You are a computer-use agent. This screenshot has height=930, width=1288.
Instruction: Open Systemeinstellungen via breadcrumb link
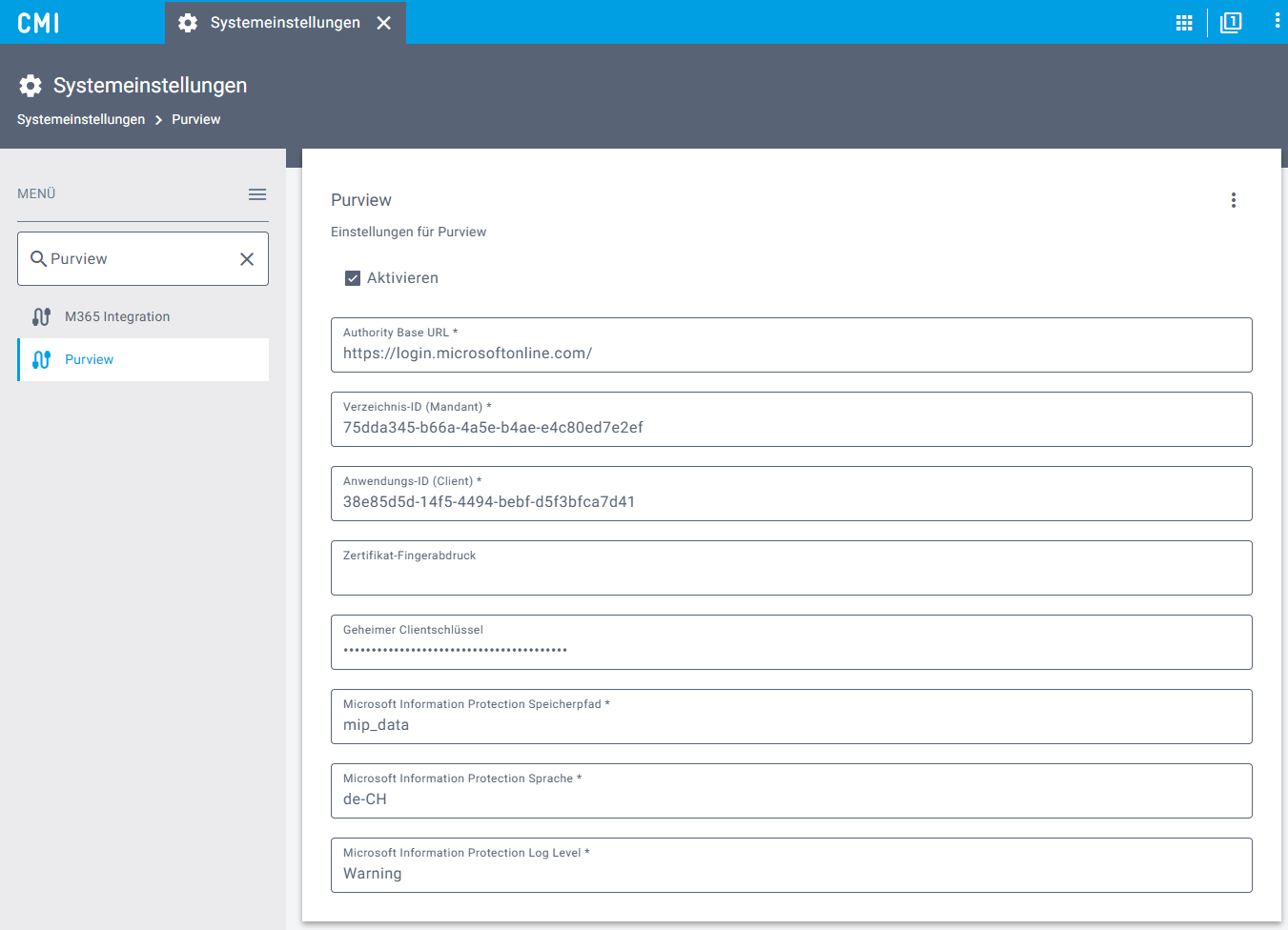pyautogui.click(x=81, y=119)
